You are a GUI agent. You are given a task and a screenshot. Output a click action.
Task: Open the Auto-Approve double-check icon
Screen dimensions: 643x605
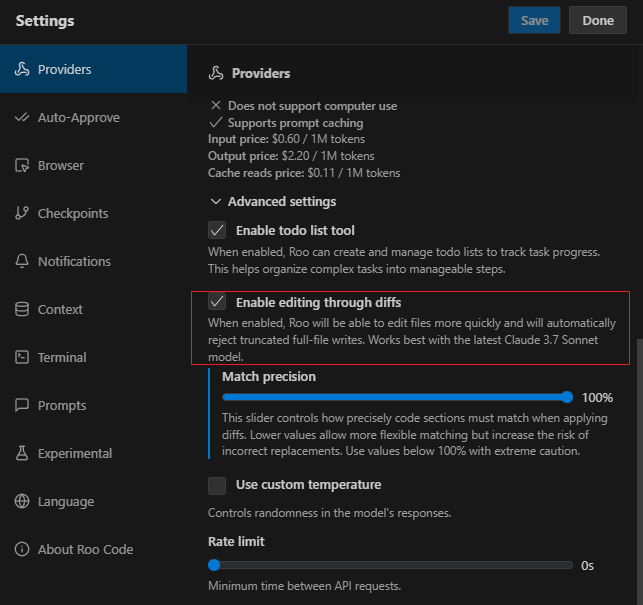(x=22, y=118)
